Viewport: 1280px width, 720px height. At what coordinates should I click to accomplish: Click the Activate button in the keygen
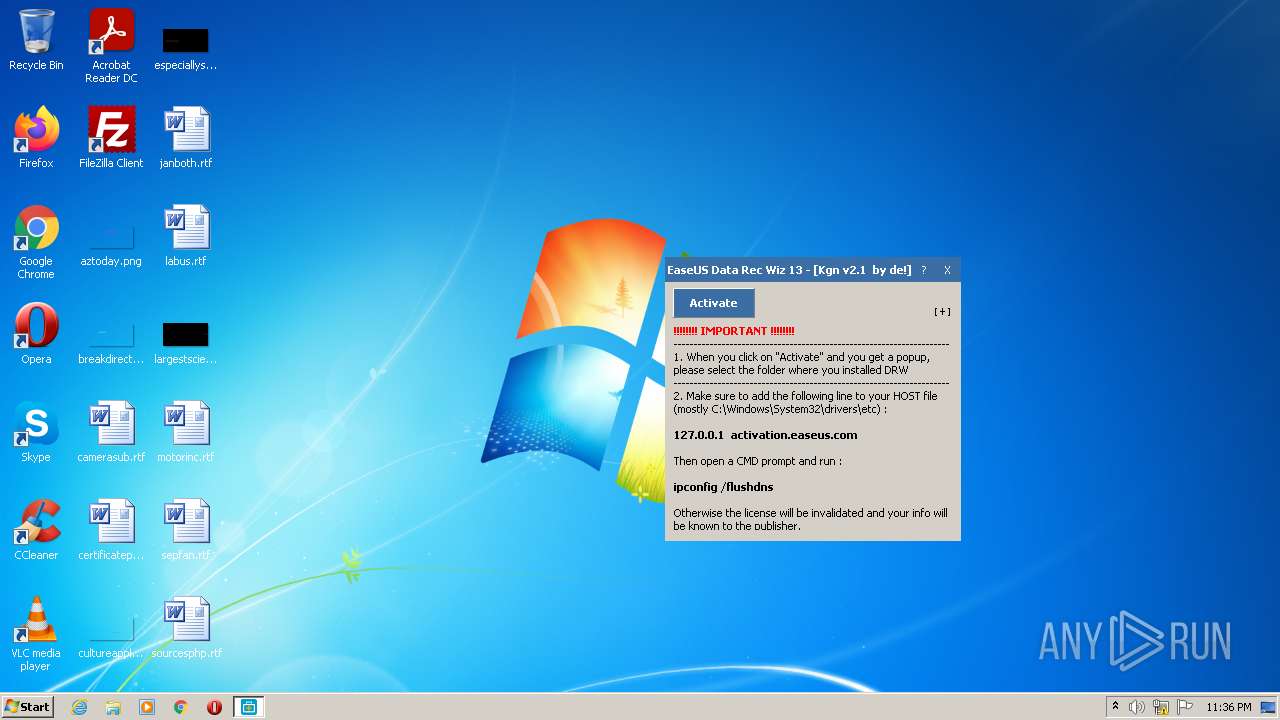(713, 303)
